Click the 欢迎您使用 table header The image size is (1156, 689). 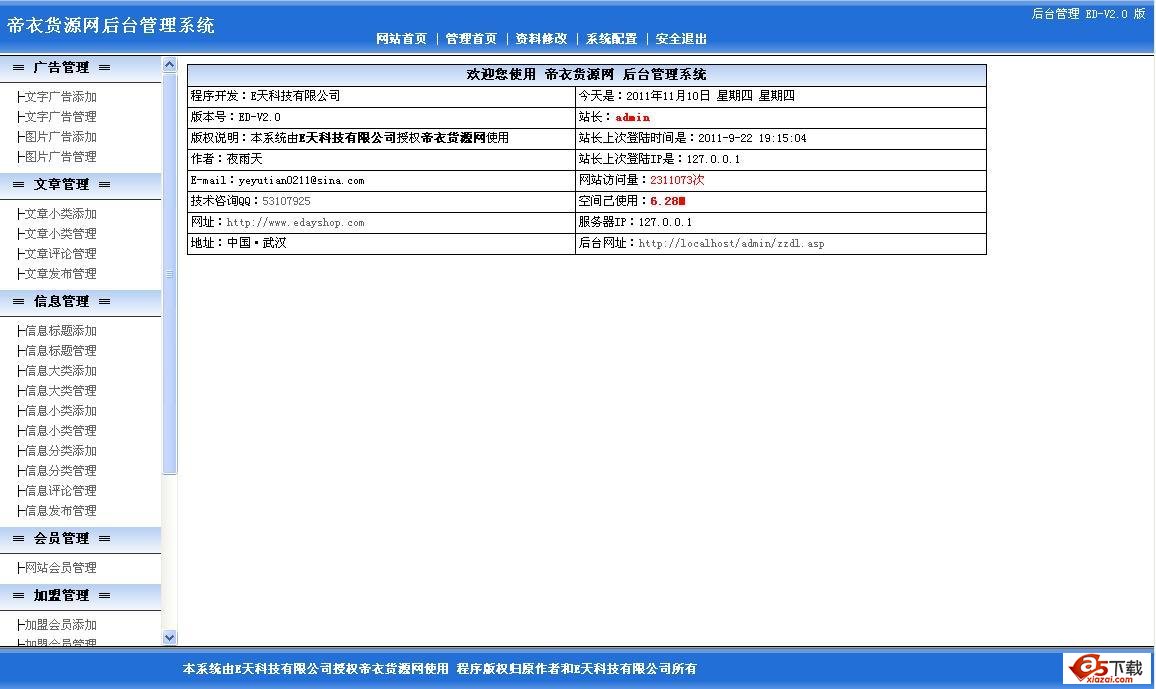[x=587, y=74]
